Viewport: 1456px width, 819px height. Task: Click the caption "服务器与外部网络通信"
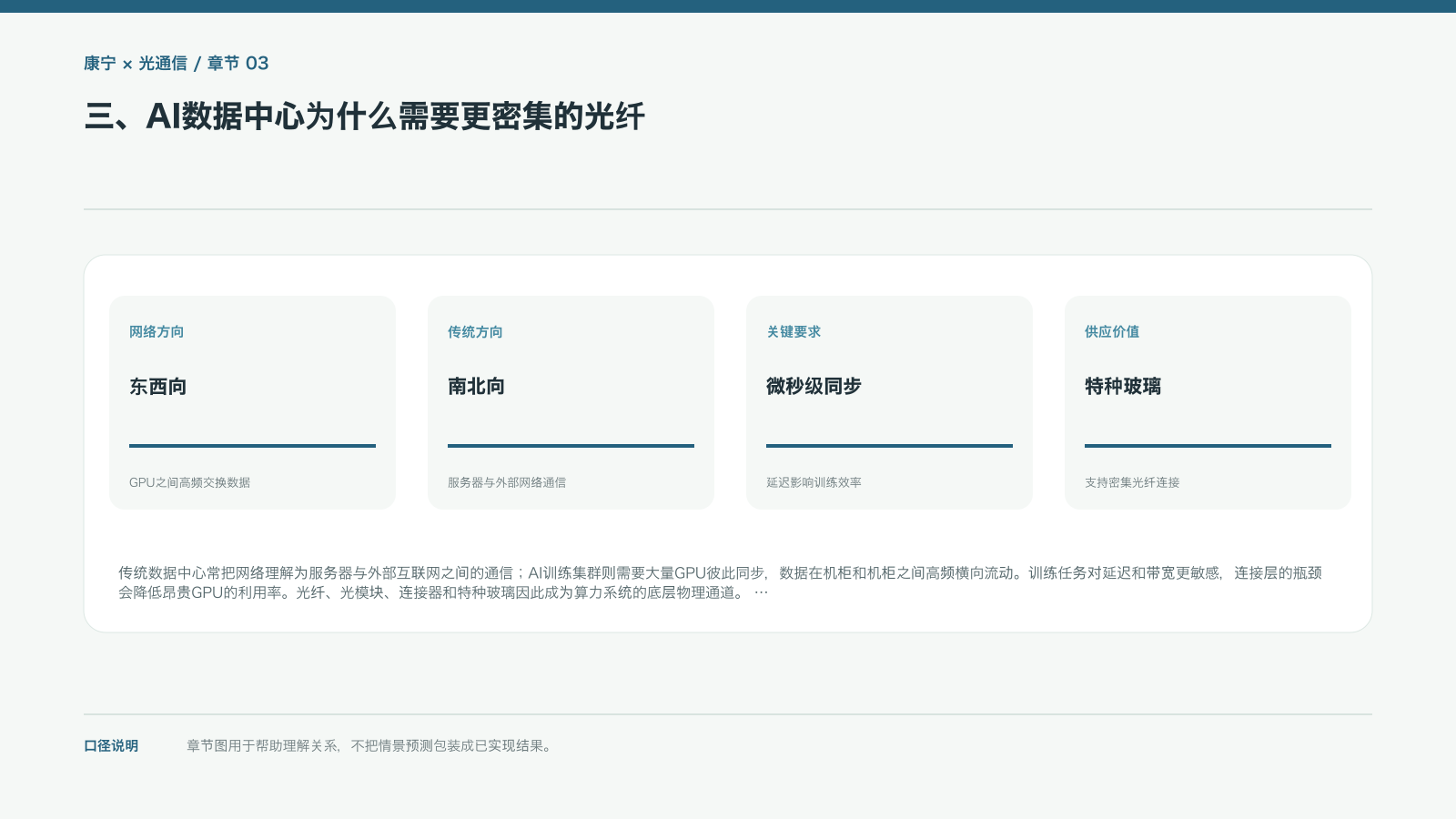tap(507, 482)
